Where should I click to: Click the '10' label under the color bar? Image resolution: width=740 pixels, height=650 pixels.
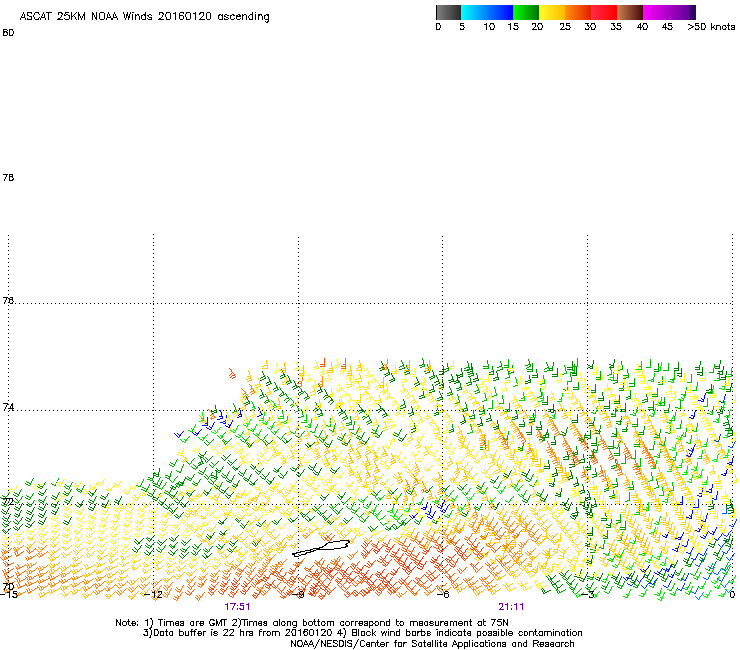[x=489, y=27]
